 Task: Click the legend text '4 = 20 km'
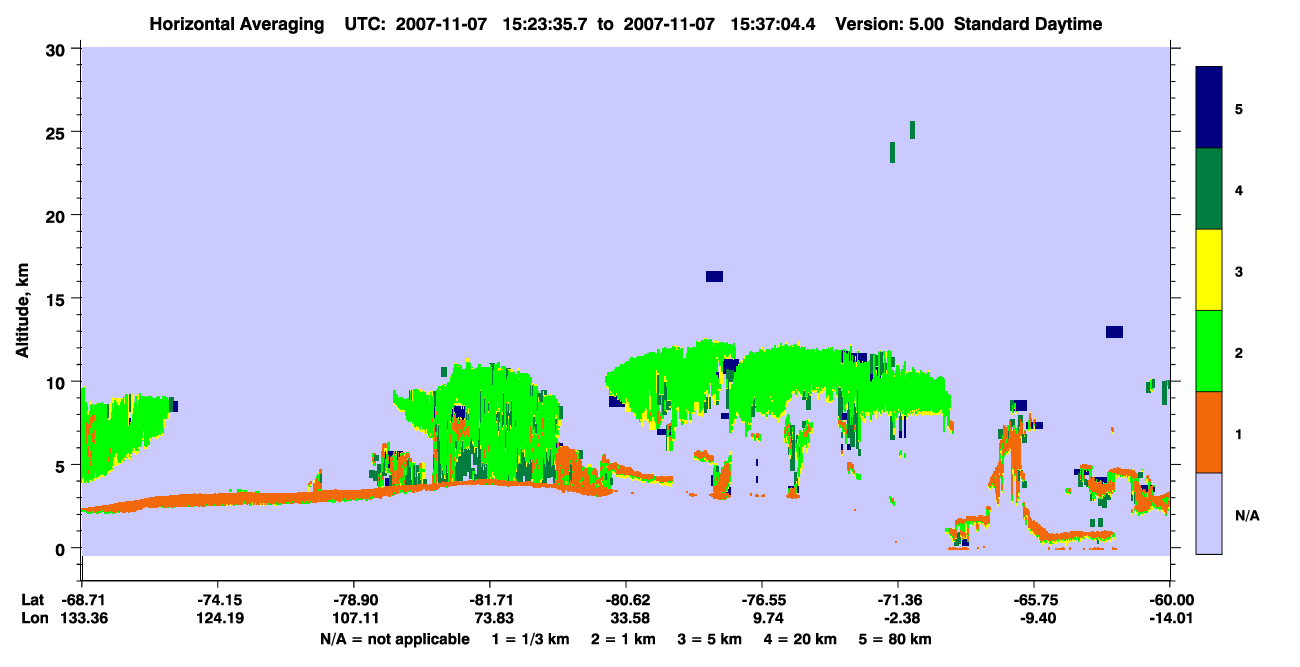(x=802, y=639)
